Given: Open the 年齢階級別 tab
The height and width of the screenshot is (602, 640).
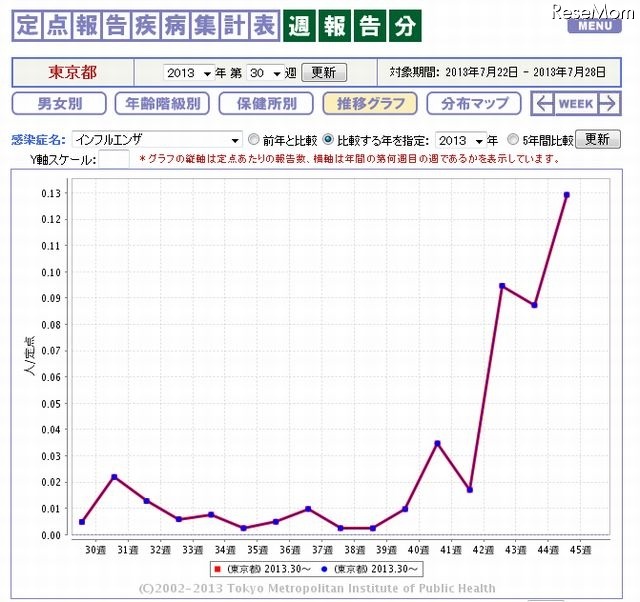Looking at the screenshot, I should click(x=162, y=104).
